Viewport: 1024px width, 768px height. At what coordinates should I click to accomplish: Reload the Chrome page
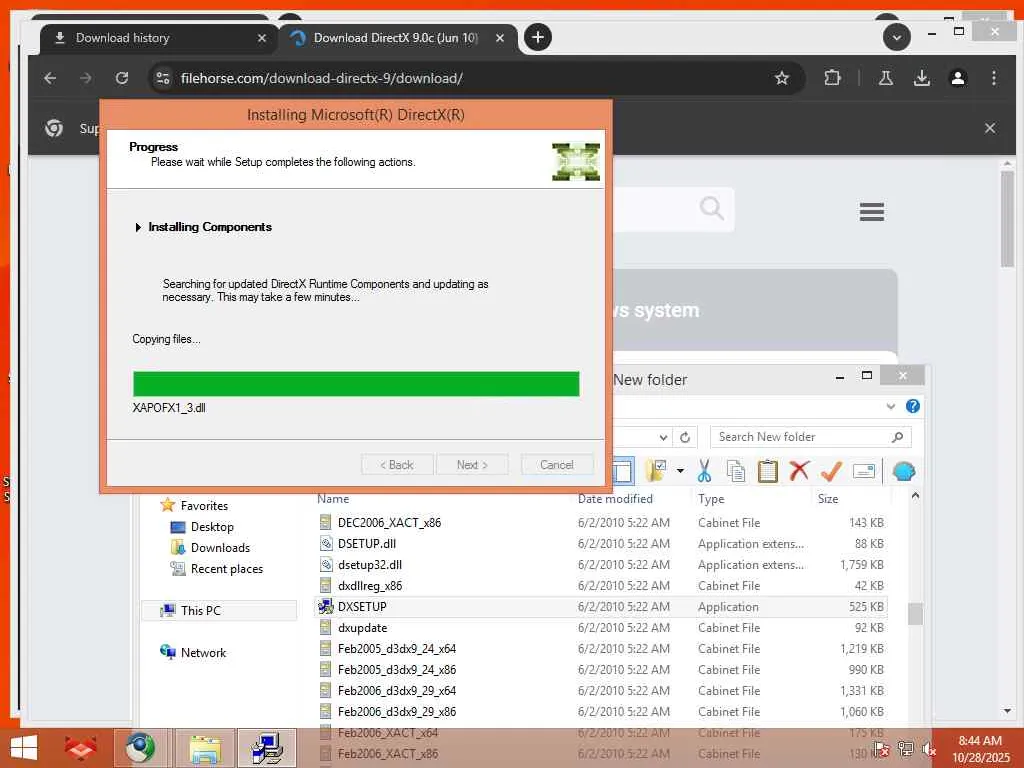tap(121, 78)
